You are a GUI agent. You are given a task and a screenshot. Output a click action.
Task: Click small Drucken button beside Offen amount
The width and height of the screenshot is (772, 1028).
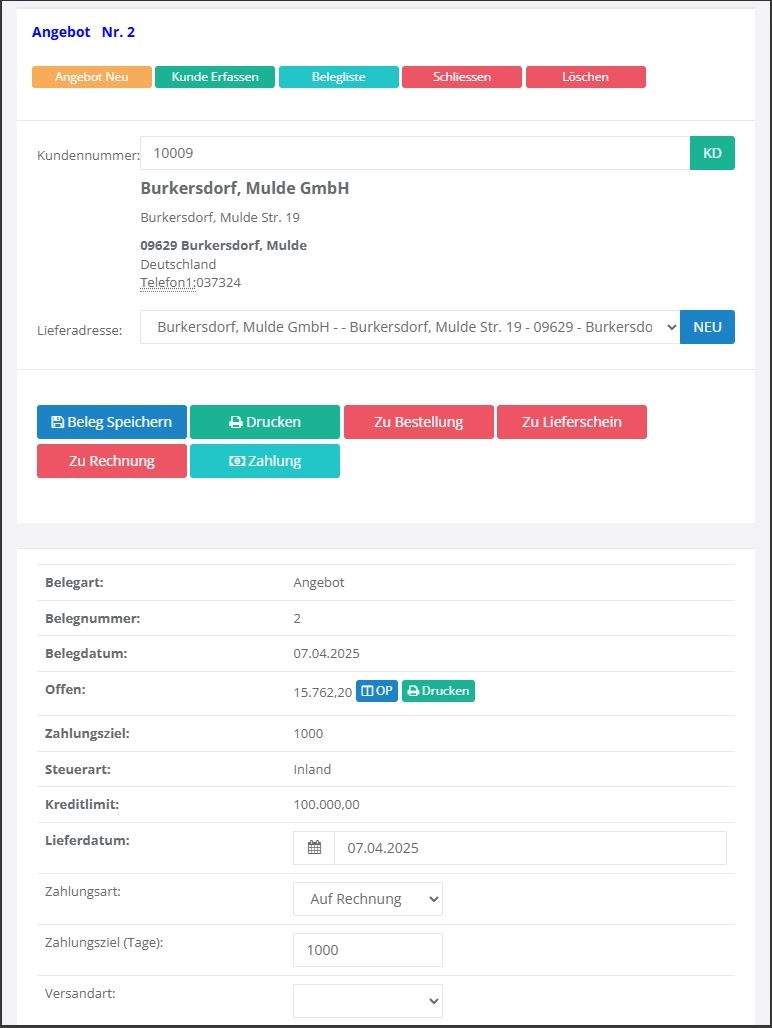pyautogui.click(x=438, y=691)
